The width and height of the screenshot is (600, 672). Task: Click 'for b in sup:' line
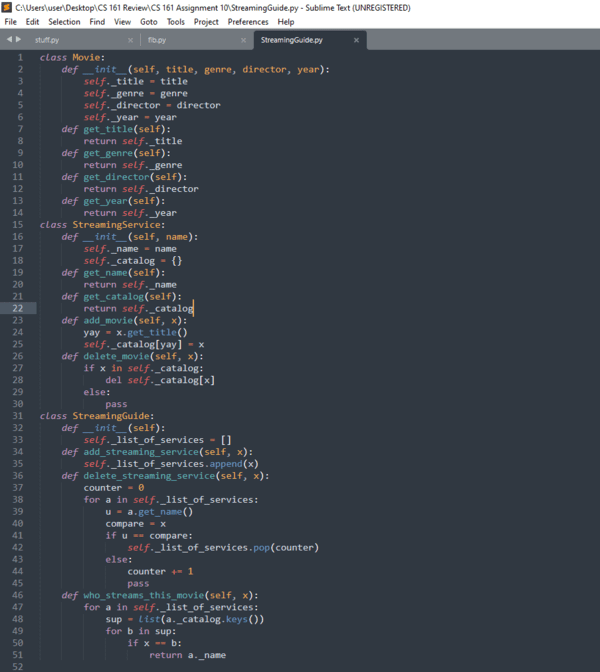click(x=141, y=631)
